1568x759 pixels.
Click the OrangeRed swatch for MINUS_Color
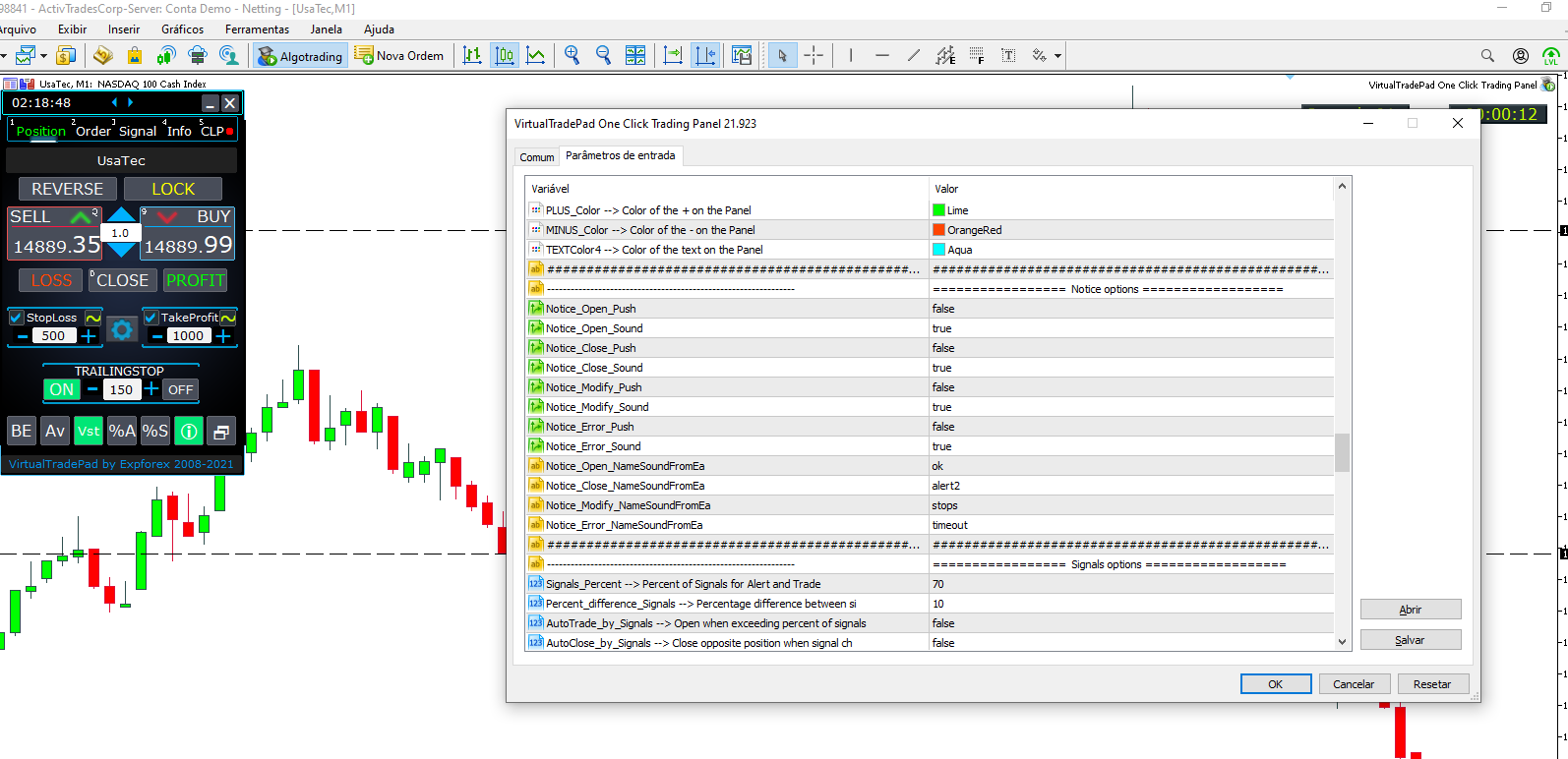(938, 230)
